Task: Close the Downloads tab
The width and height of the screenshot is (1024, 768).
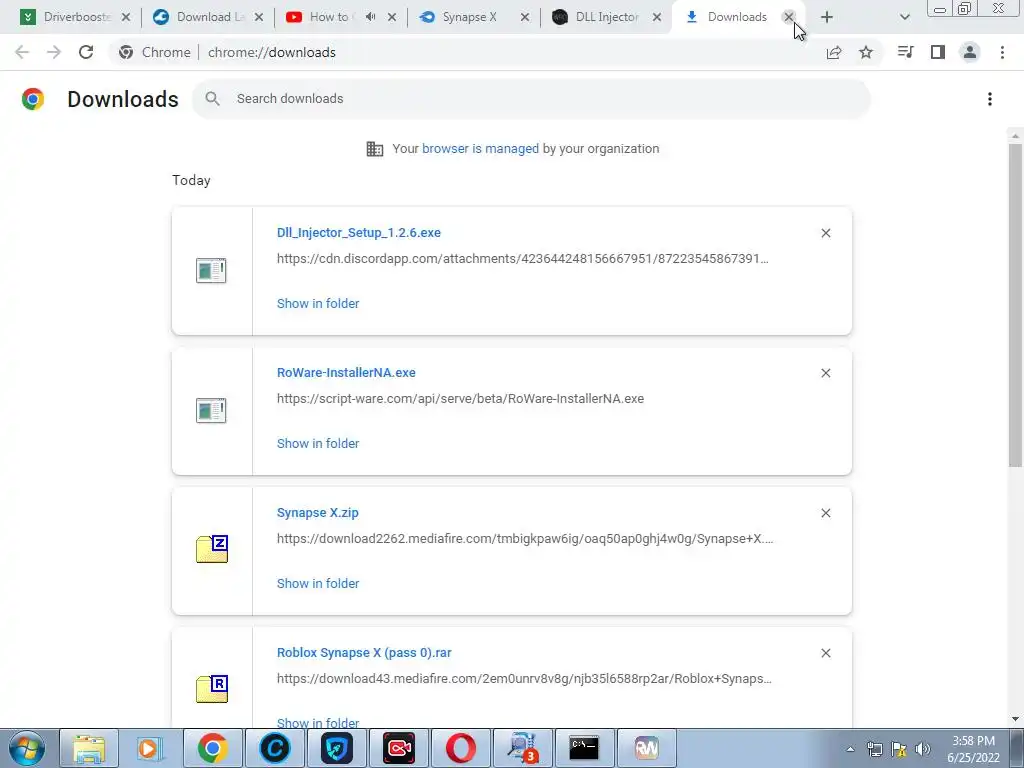Action: [x=789, y=17]
